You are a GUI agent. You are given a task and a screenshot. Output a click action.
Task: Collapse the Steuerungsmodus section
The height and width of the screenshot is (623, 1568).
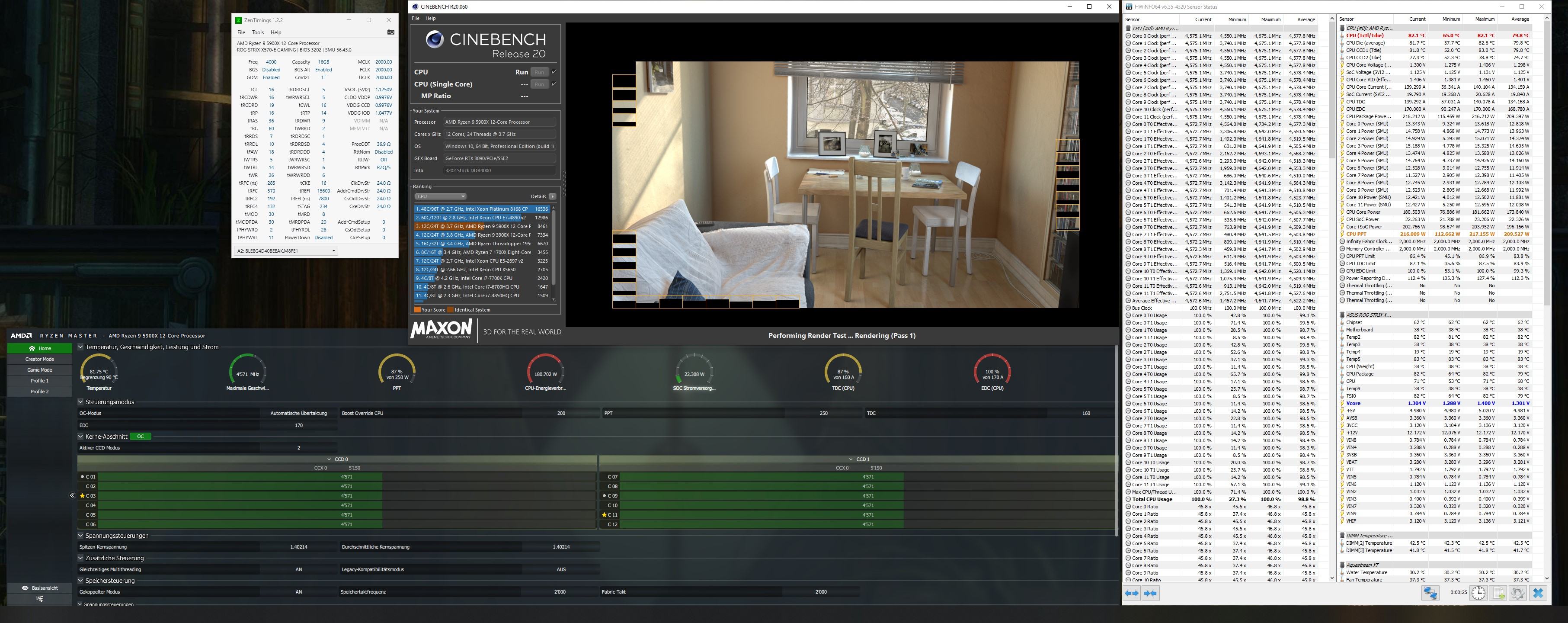click(x=80, y=402)
